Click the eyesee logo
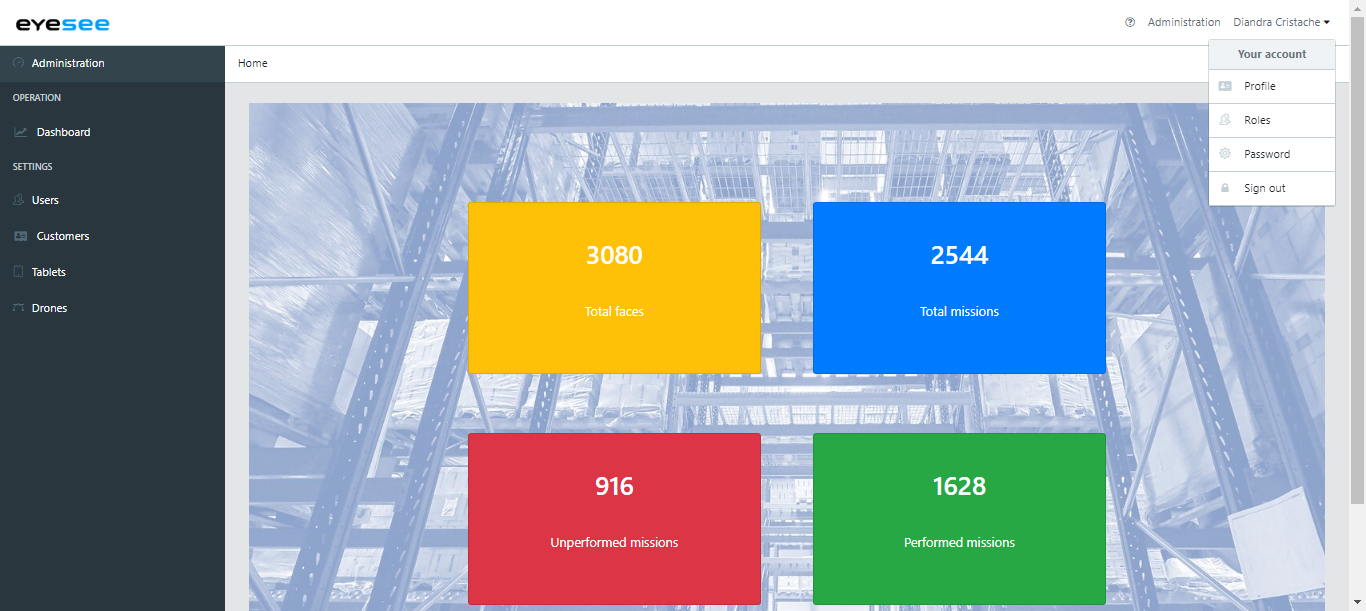This screenshot has width=1366, height=611. (62, 24)
